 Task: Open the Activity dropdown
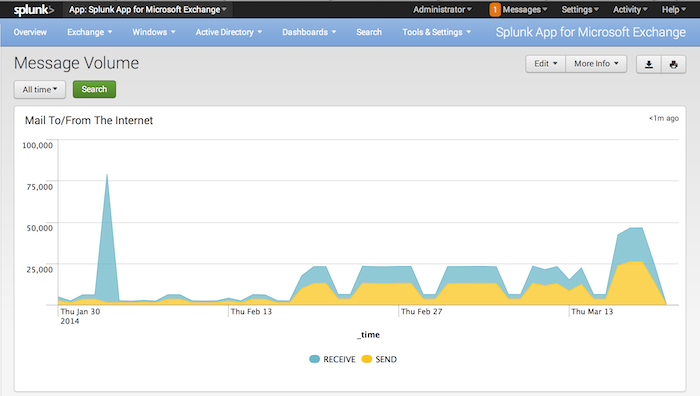click(630, 9)
